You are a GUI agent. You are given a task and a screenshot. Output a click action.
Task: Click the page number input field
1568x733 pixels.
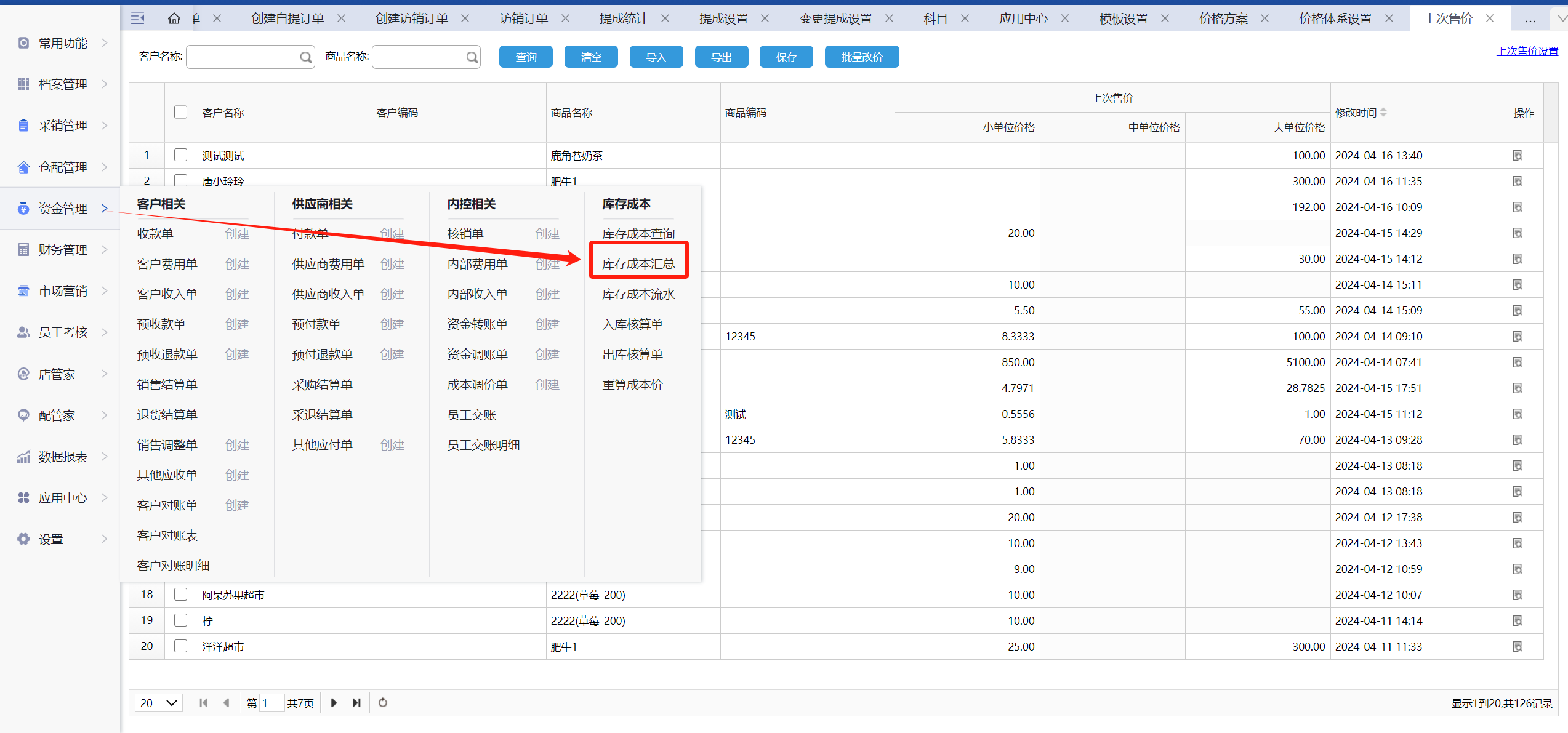[271, 703]
